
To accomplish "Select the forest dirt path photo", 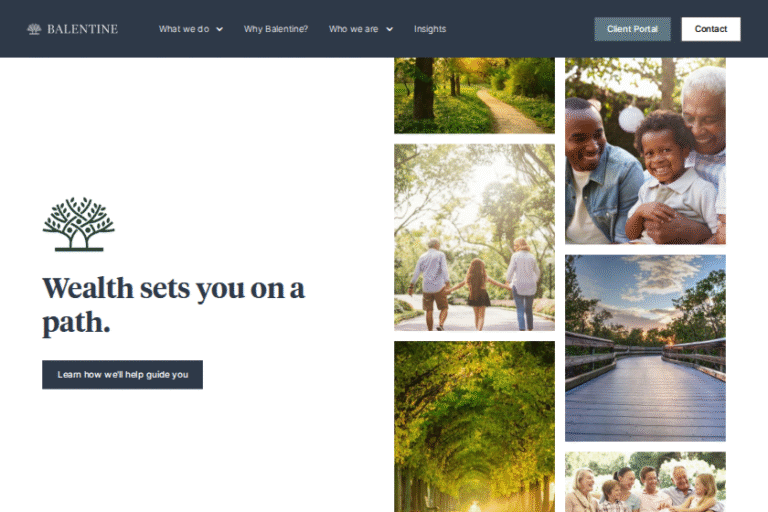I will point(474,96).
